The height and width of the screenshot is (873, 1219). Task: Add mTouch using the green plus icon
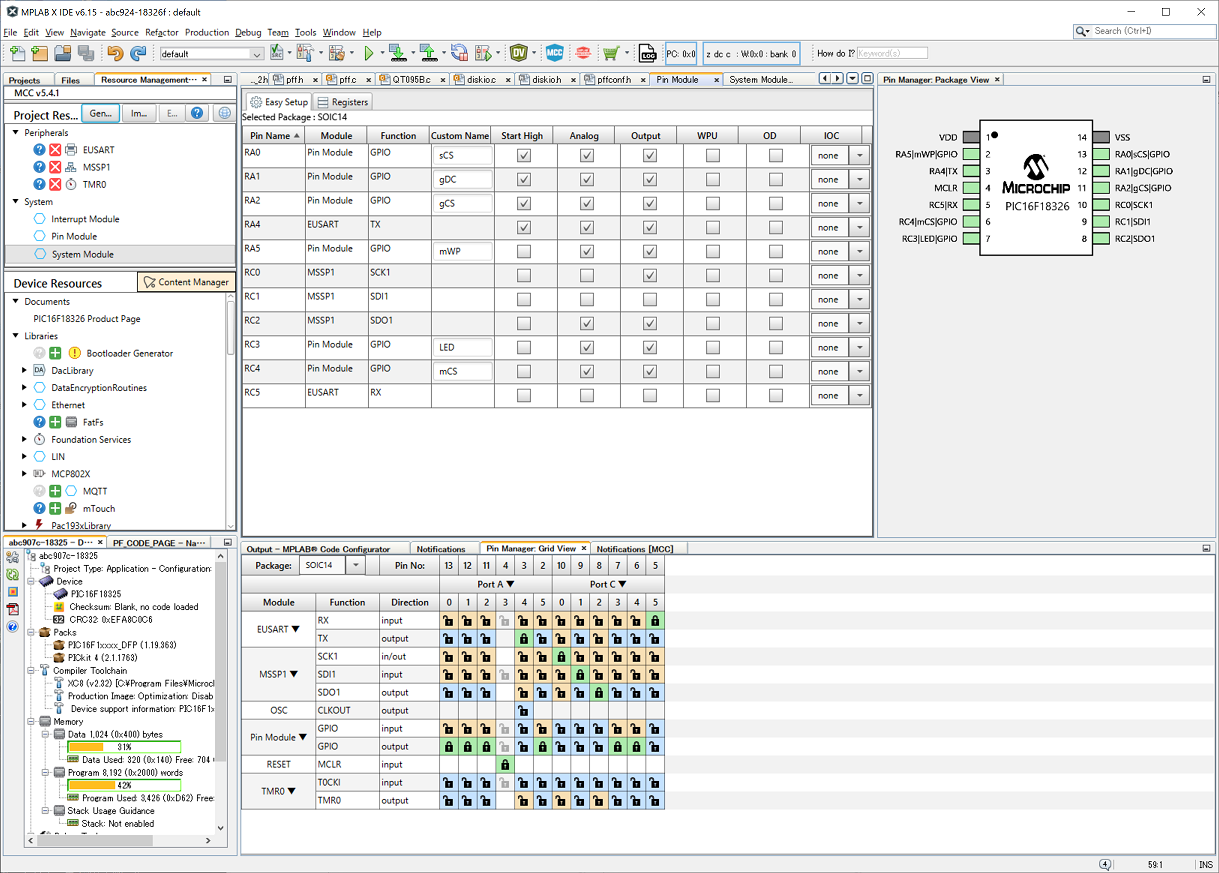[x=56, y=508]
